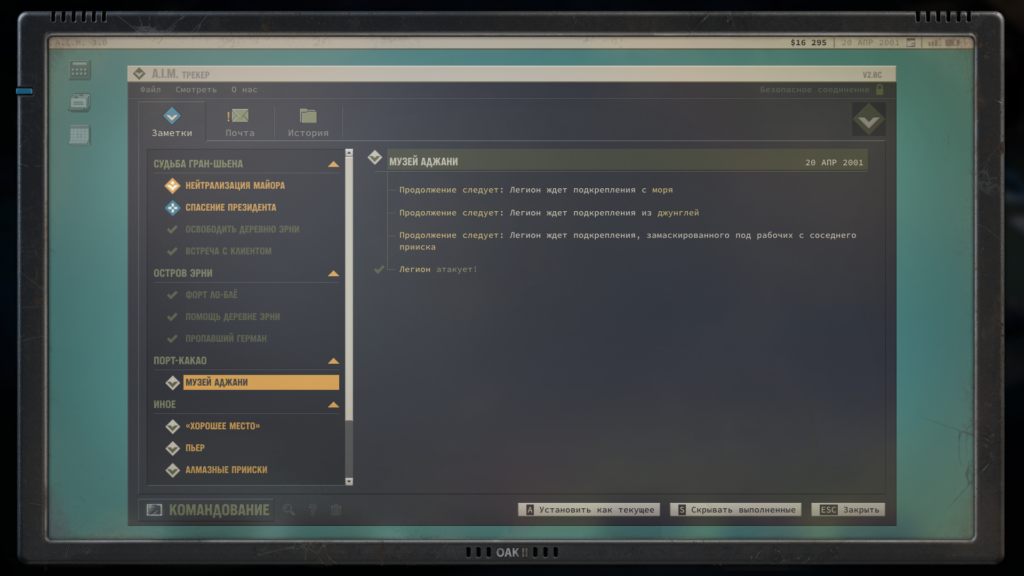
Task: Click the quest list scrollbar thumb
Action: tap(349, 290)
